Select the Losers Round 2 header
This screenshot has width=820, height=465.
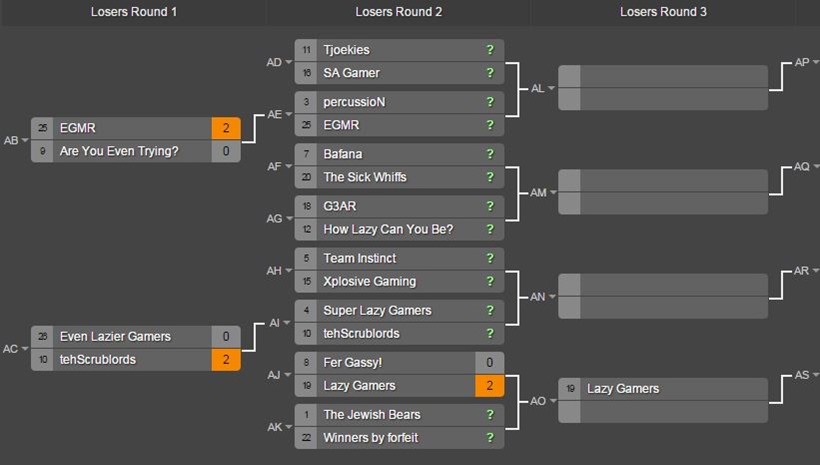pyautogui.click(x=398, y=12)
